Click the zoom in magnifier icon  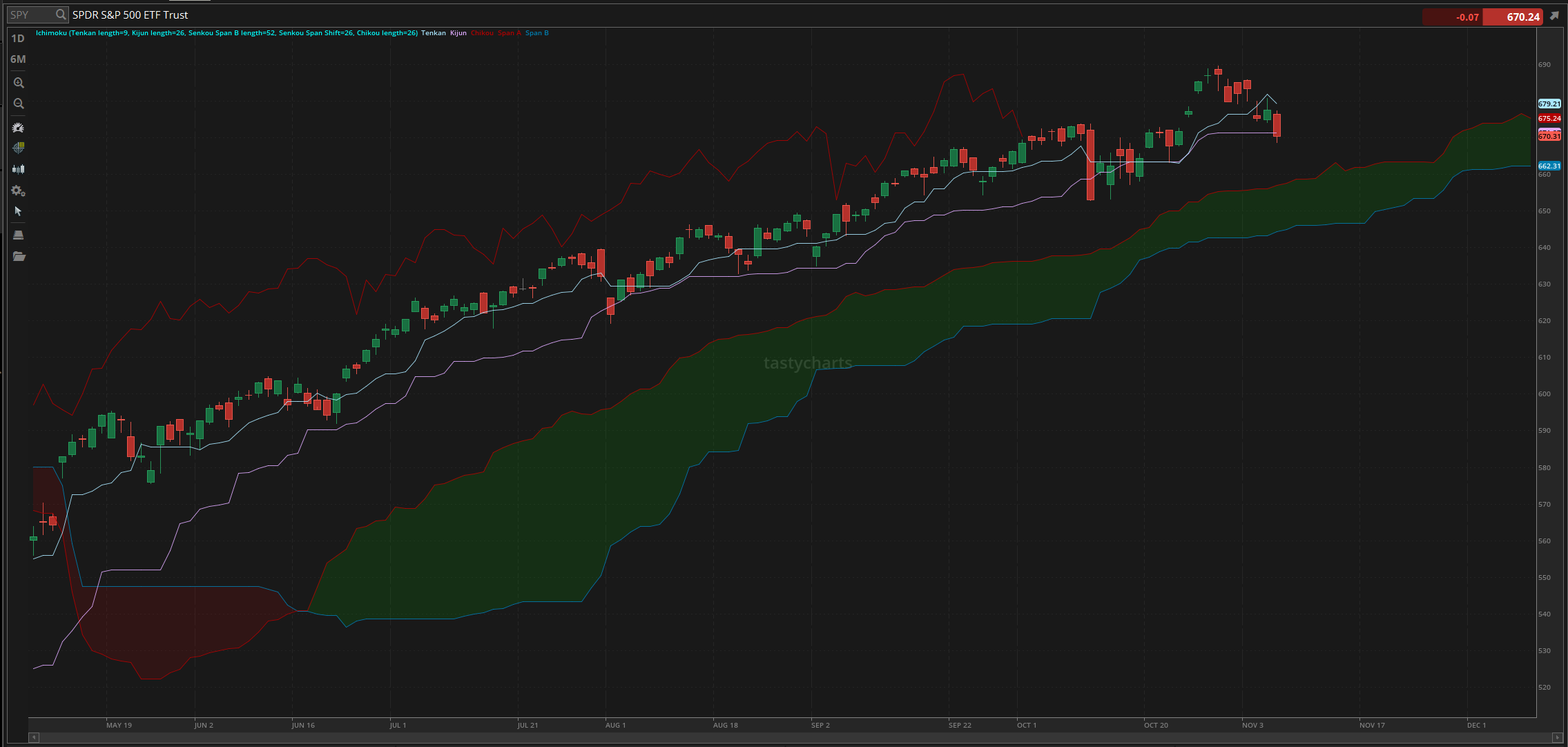pyautogui.click(x=19, y=83)
